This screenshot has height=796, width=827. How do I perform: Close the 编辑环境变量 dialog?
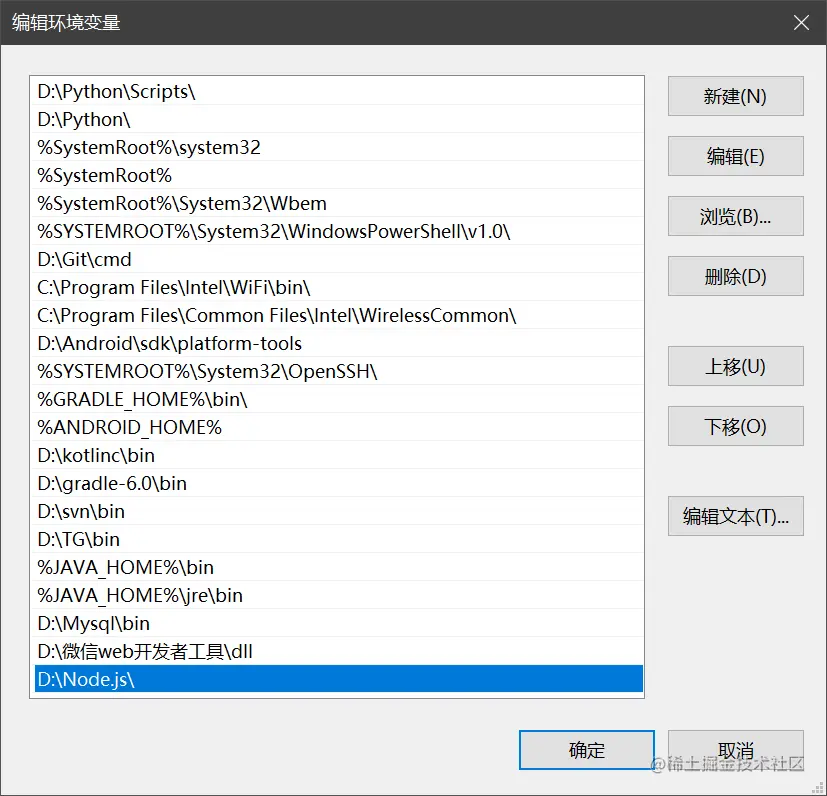point(801,23)
